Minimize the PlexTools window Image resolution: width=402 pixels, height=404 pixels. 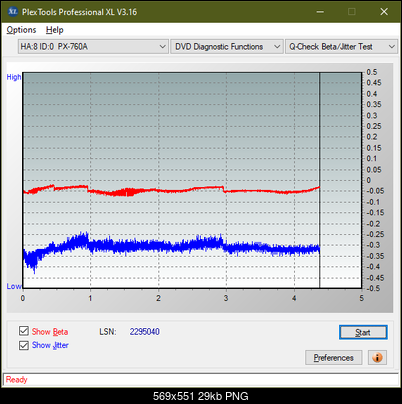320,12
